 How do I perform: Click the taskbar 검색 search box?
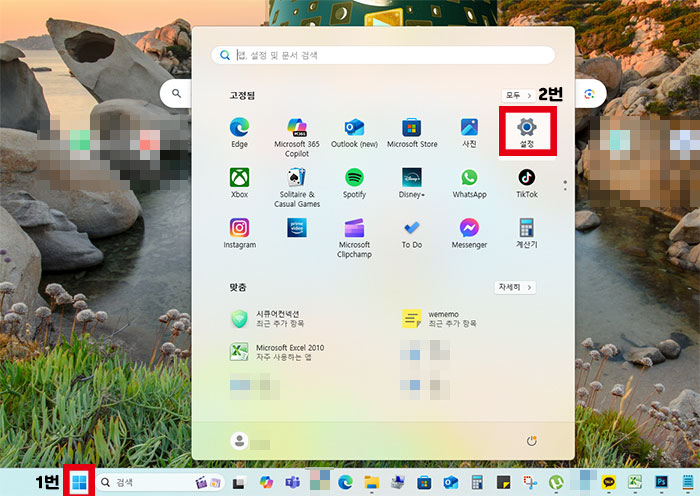(161, 482)
